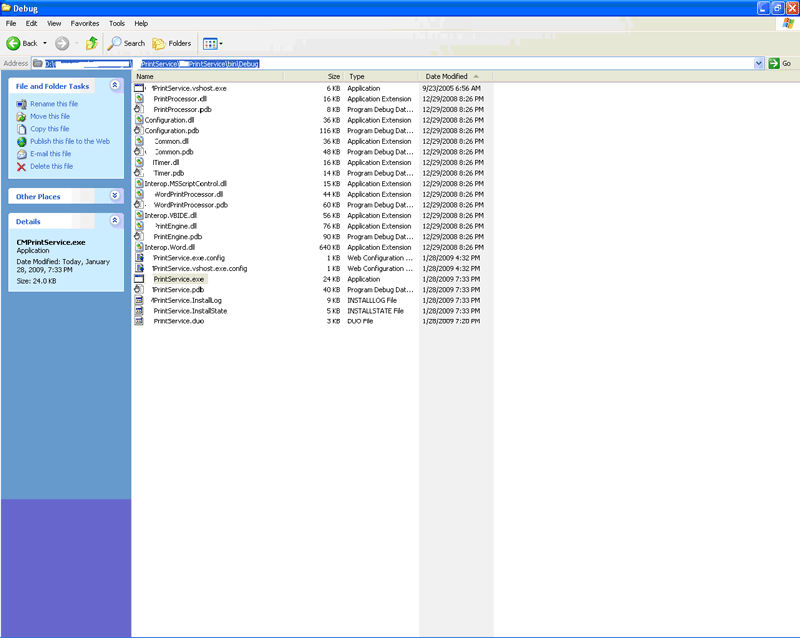800x638 pixels.
Task: Select the PrintEngine.dll file icon
Action: (x=139, y=226)
